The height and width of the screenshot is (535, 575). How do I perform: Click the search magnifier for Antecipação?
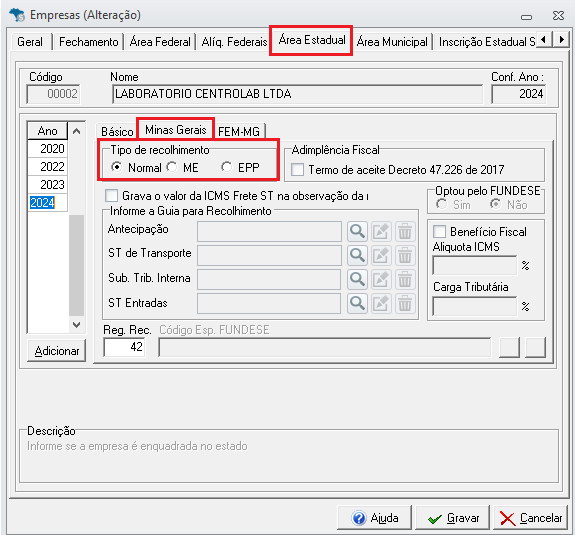pos(357,231)
